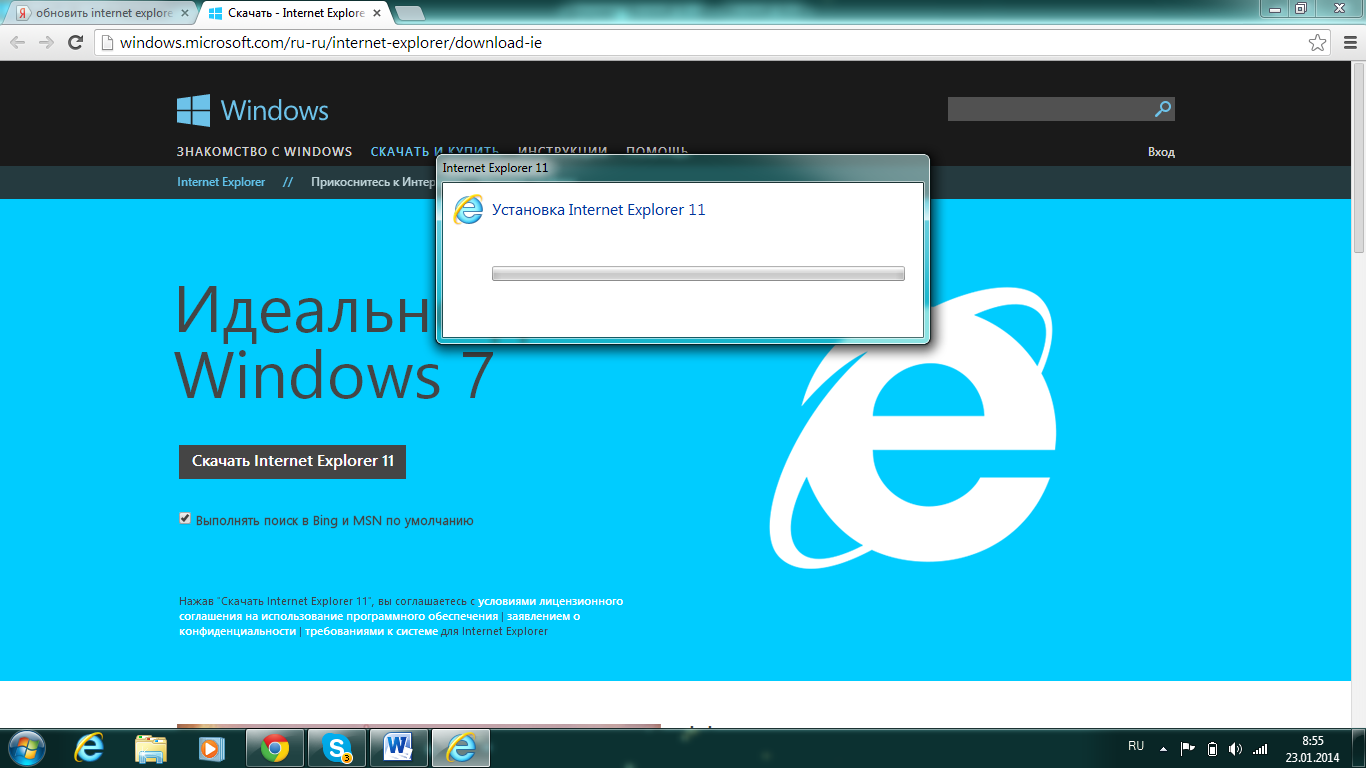1366x768 pixels.
Task: Reload the page with refresh icon
Action: [x=75, y=42]
